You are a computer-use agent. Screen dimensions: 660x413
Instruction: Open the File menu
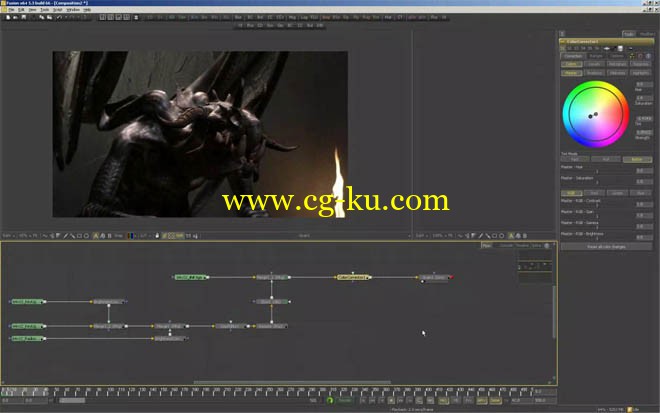click(x=11, y=10)
